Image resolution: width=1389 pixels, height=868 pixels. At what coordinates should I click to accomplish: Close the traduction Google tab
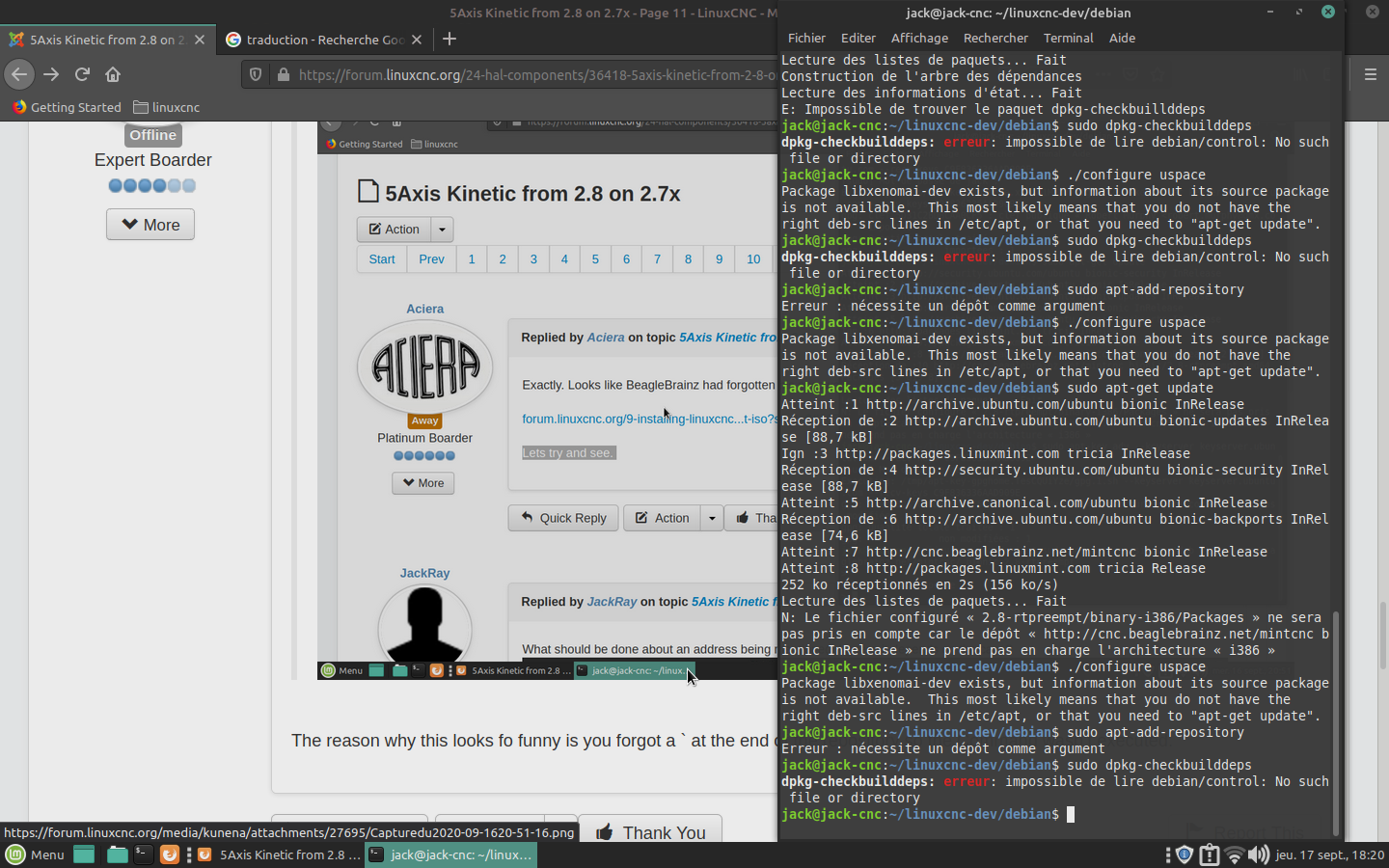[x=417, y=40]
